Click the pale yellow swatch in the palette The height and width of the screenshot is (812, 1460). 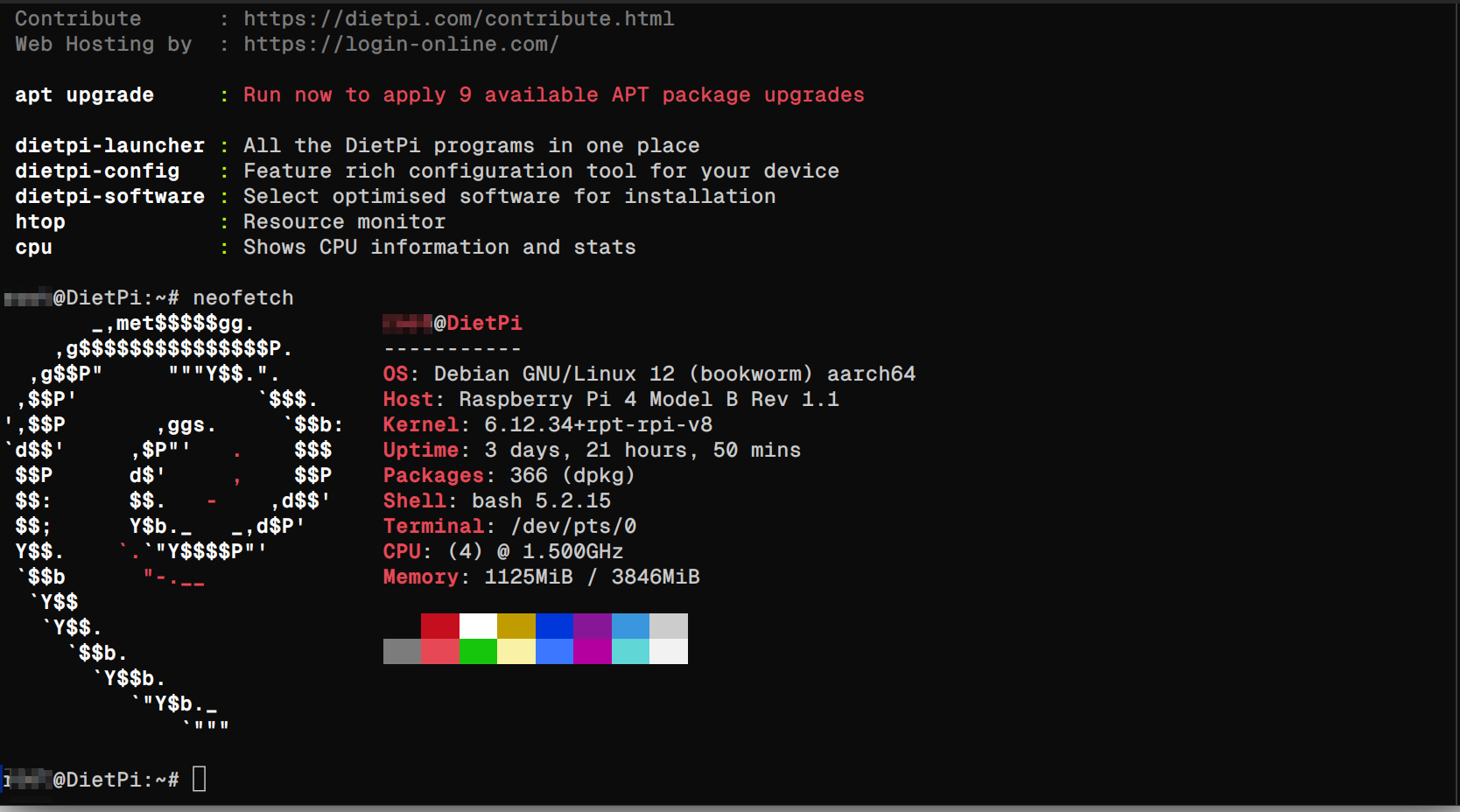516,651
